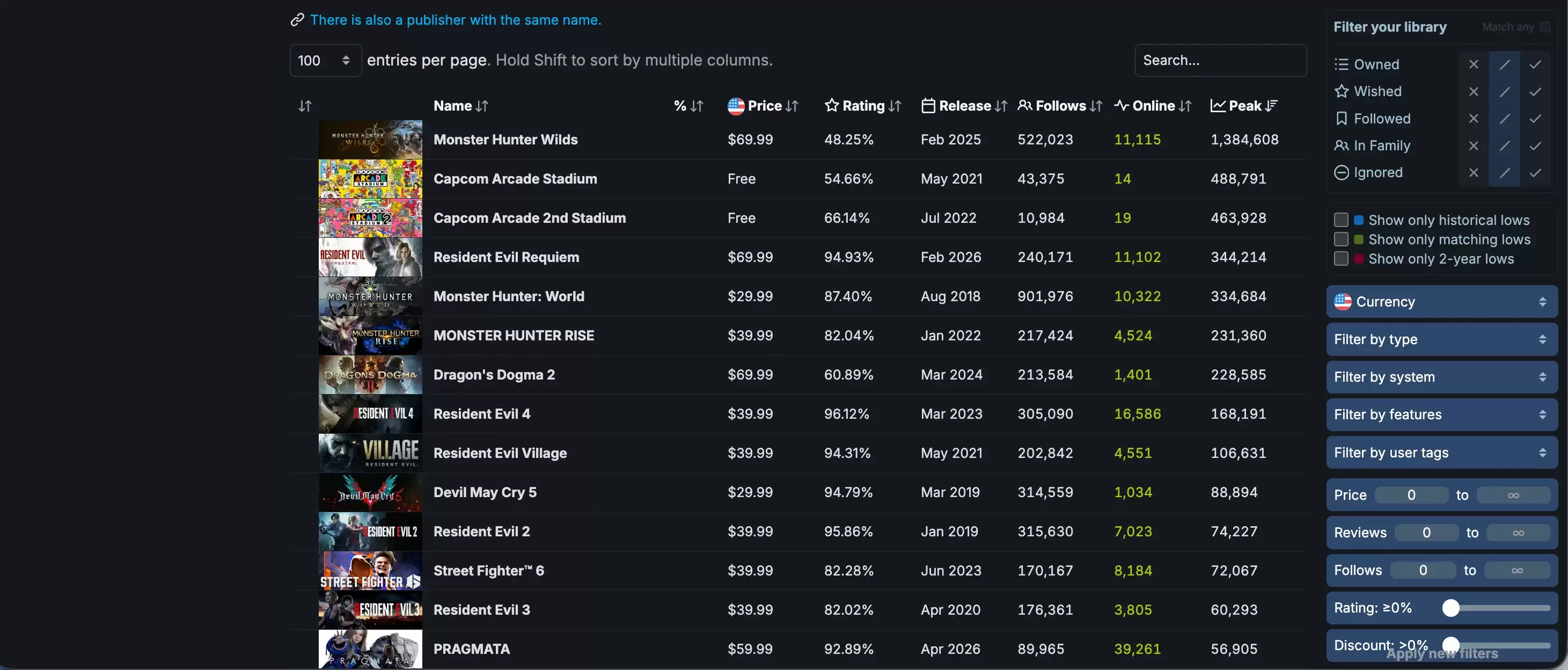Click the X exclude icon for Owned
Screen dimensions: 1568x670
tap(1473, 64)
